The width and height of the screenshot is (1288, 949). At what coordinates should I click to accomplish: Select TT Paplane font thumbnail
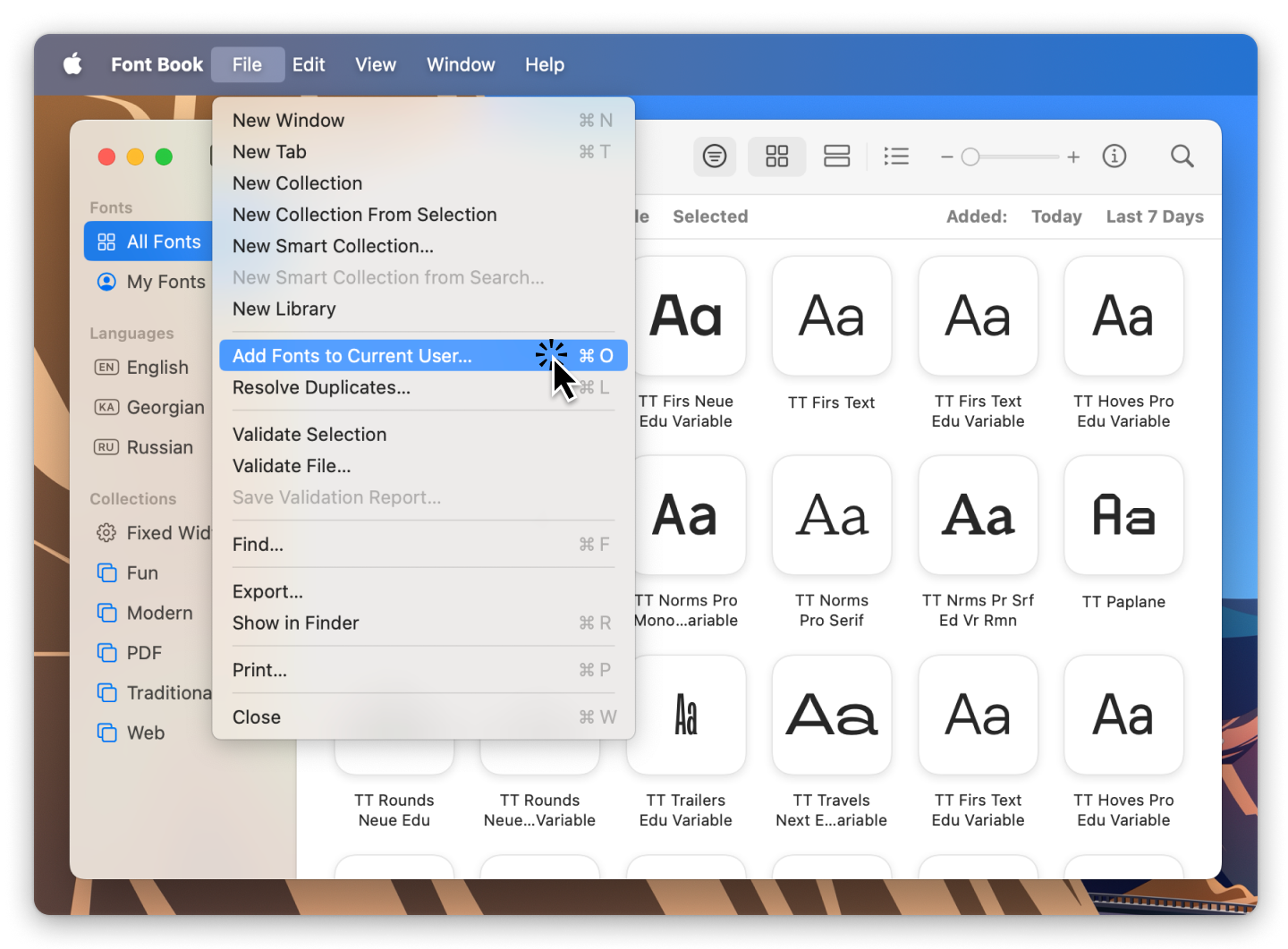point(1123,515)
